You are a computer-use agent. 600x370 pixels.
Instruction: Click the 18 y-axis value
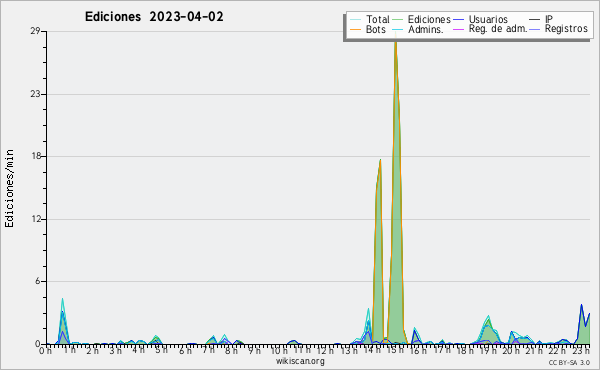[x=35, y=156]
